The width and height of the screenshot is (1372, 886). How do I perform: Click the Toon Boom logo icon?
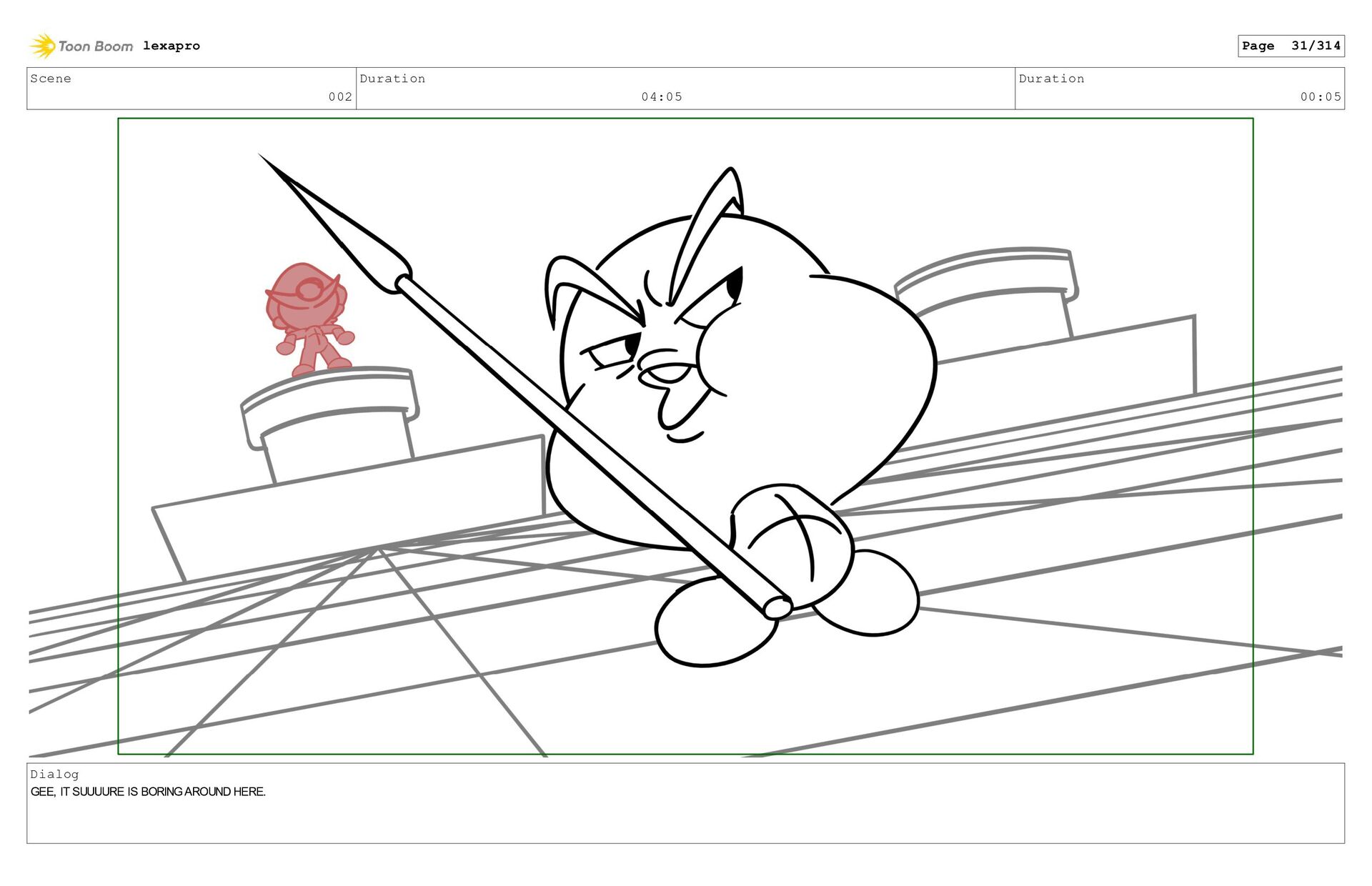click(43, 46)
